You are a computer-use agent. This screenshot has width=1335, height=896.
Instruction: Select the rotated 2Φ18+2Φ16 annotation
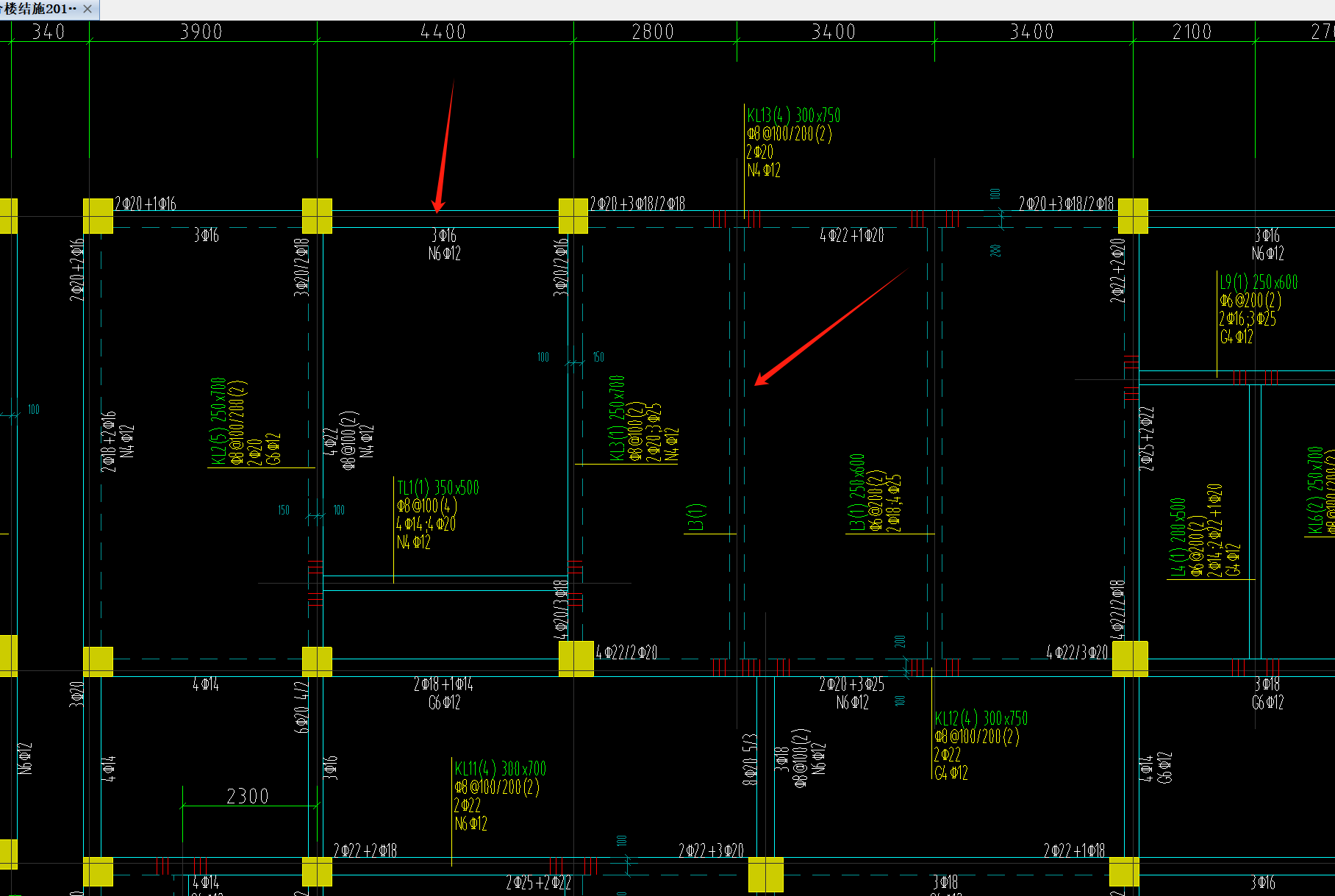click(109, 441)
